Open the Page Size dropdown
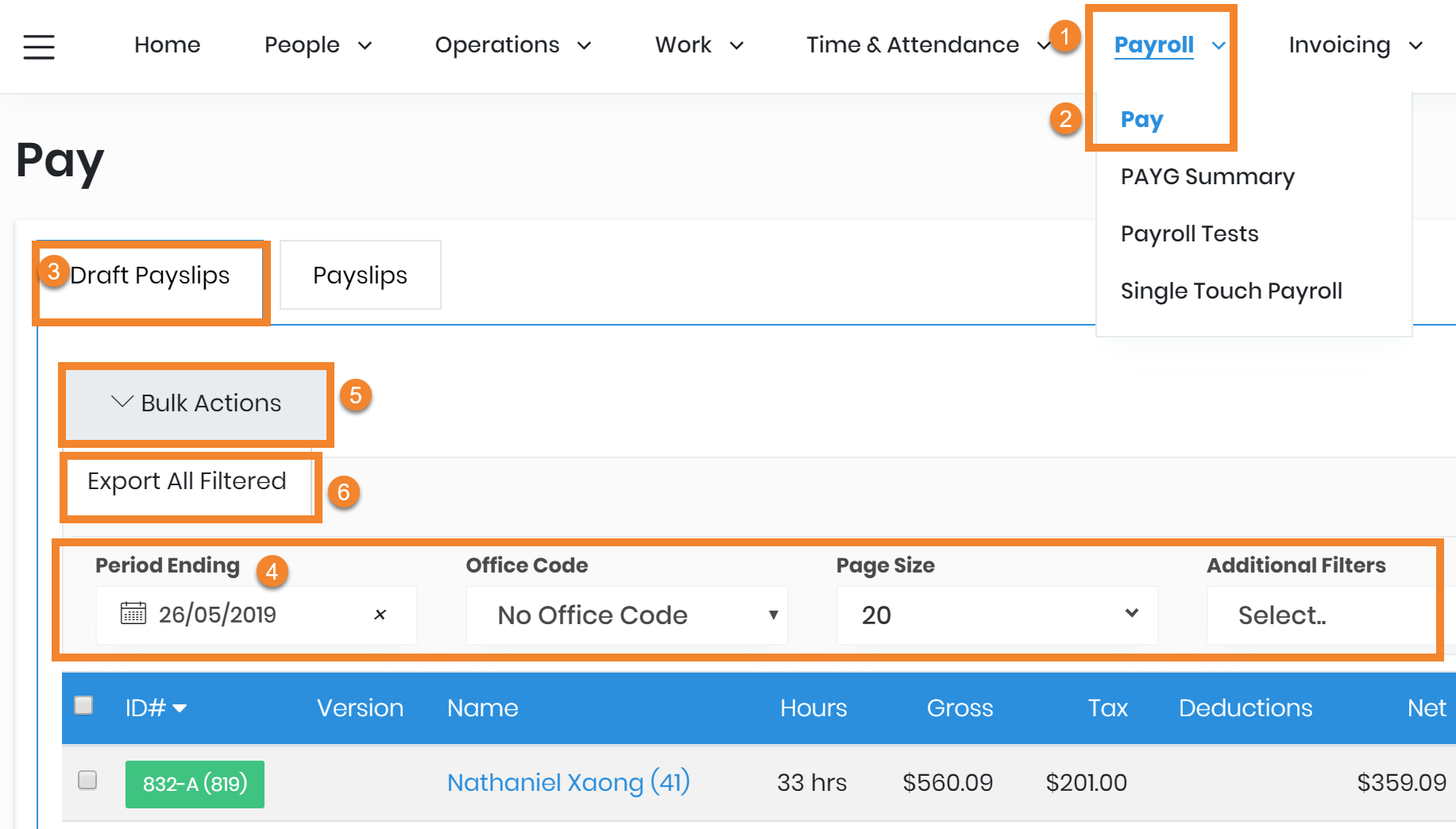1456x829 pixels. coord(996,615)
